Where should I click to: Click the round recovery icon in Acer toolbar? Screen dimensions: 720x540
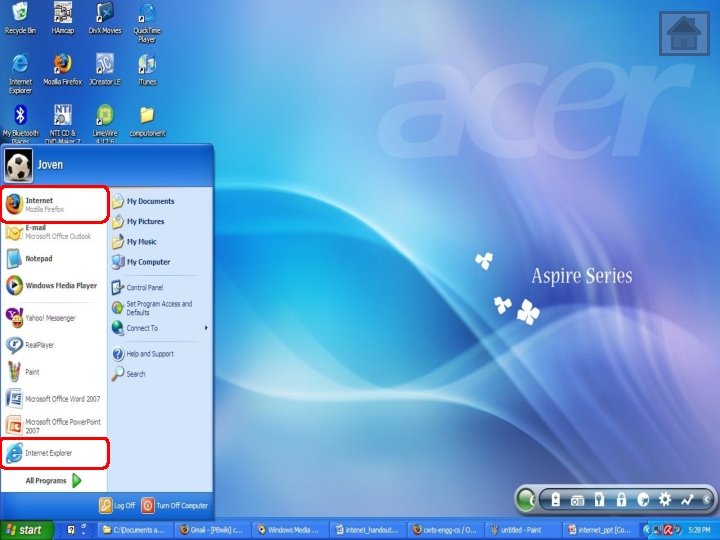point(643,499)
